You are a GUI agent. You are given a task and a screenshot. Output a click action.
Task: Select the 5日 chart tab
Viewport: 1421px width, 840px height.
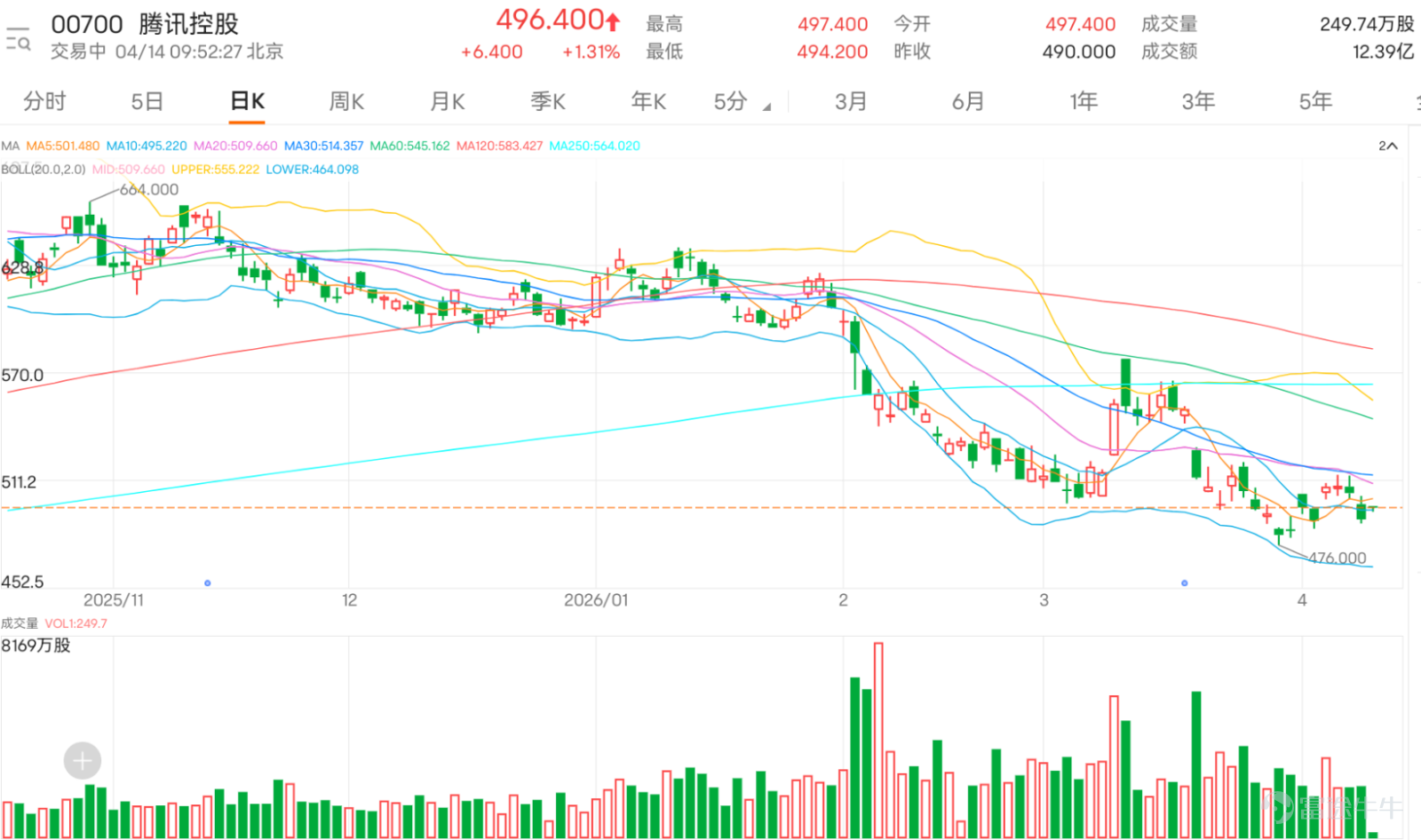[x=147, y=101]
